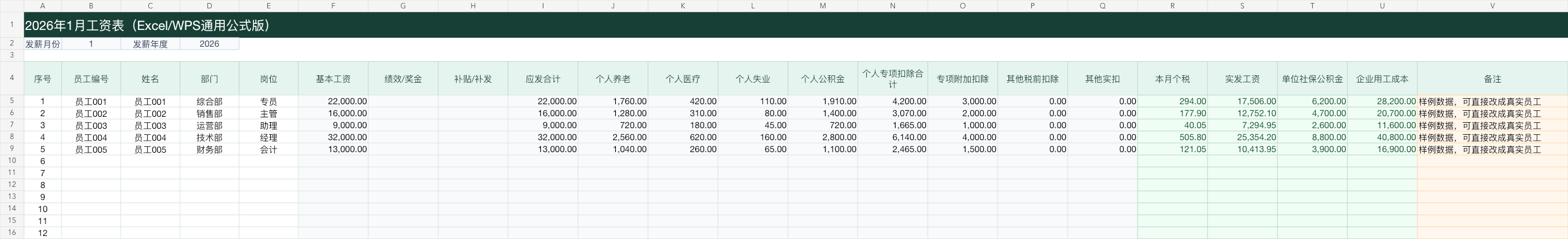Click tax value 294.00
The width and height of the screenshot is (1568, 239).
(1172, 102)
